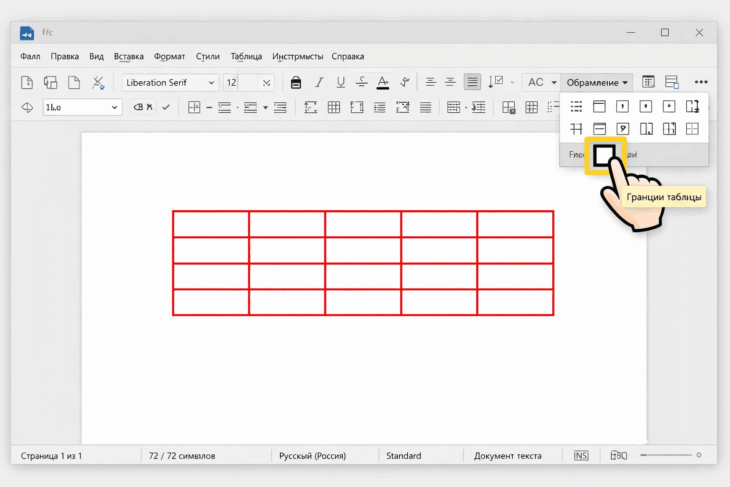
Task: Click Документ текста in status bar
Action: (x=507, y=456)
